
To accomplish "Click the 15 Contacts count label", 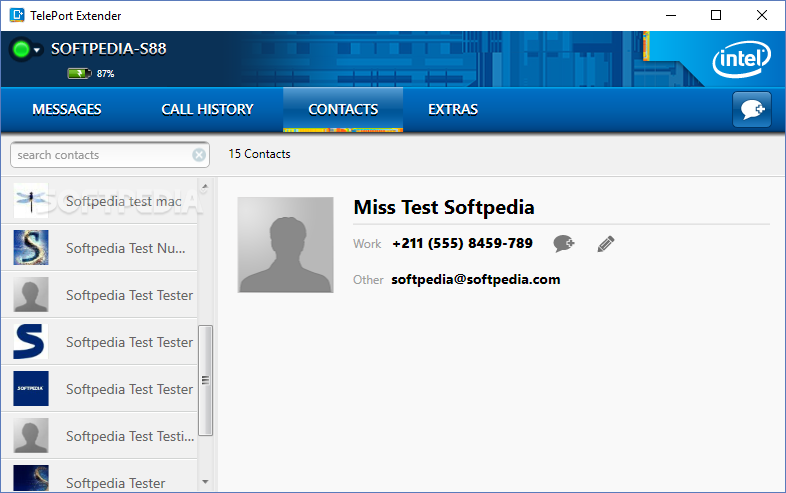I will point(259,154).
